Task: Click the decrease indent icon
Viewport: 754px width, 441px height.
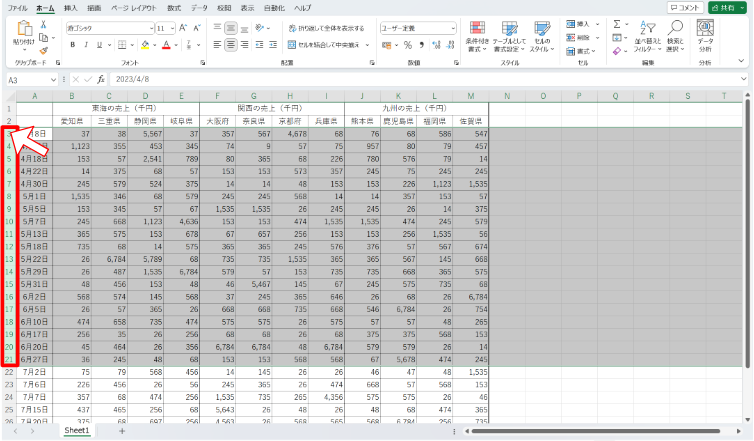Action: click(260, 45)
